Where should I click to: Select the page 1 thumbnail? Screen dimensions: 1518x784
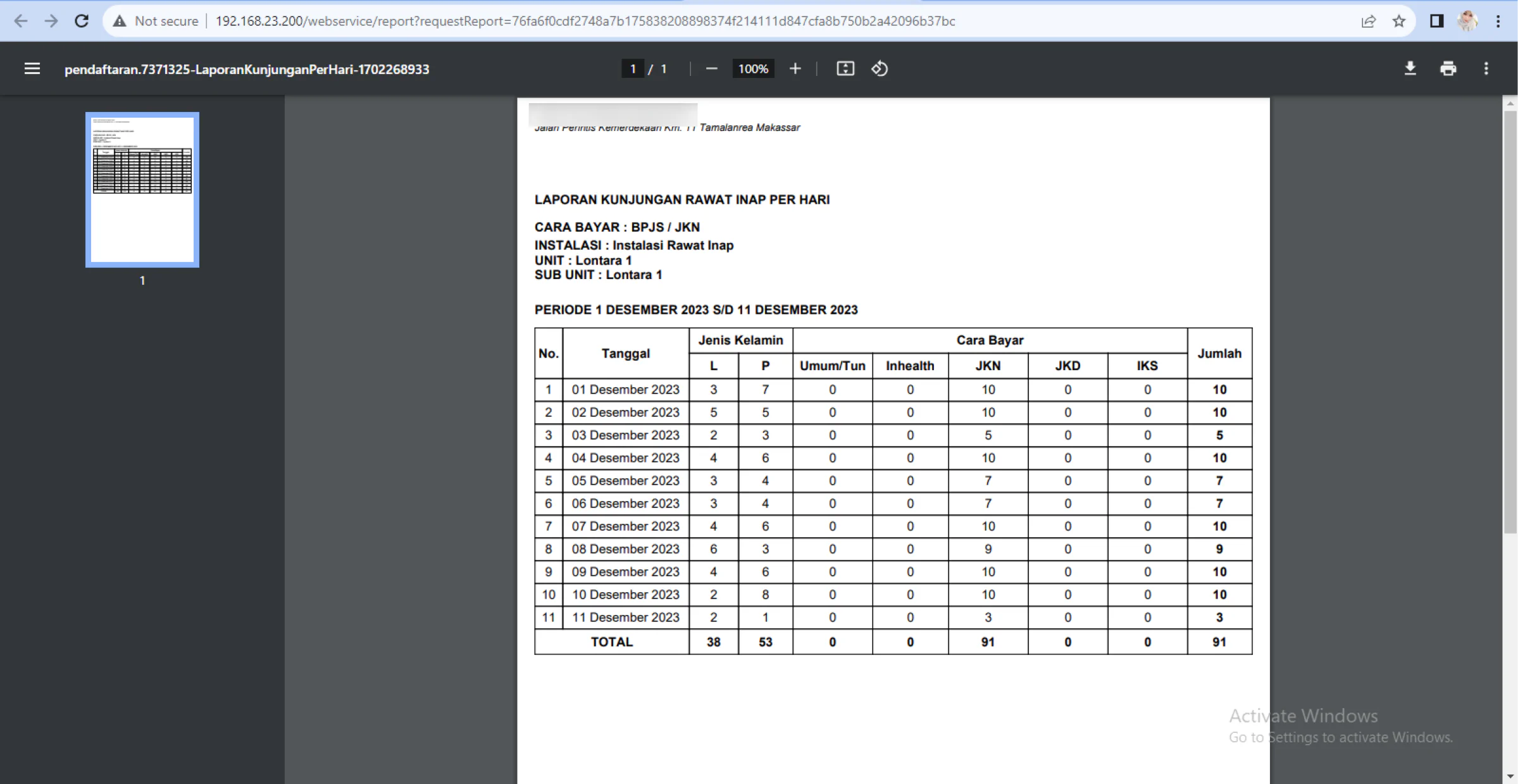(x=142, y=190)
